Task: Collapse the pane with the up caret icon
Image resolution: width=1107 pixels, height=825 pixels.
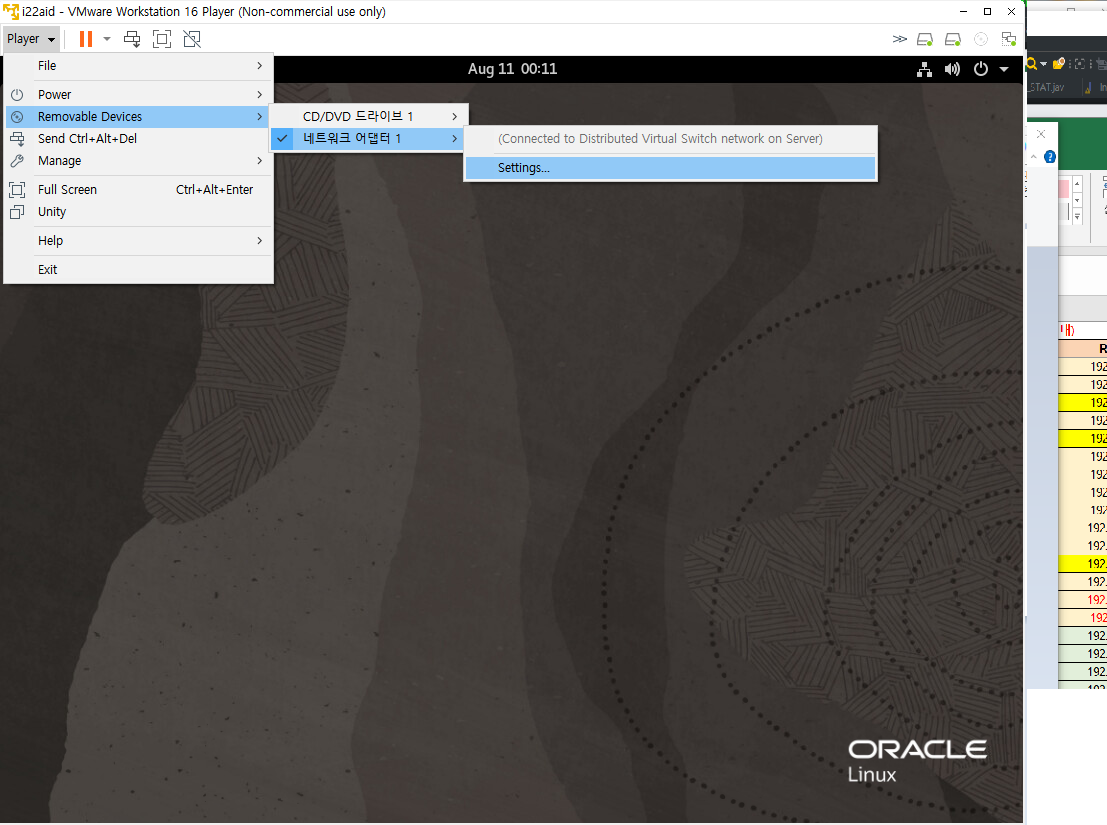Action: (1034, 157)
